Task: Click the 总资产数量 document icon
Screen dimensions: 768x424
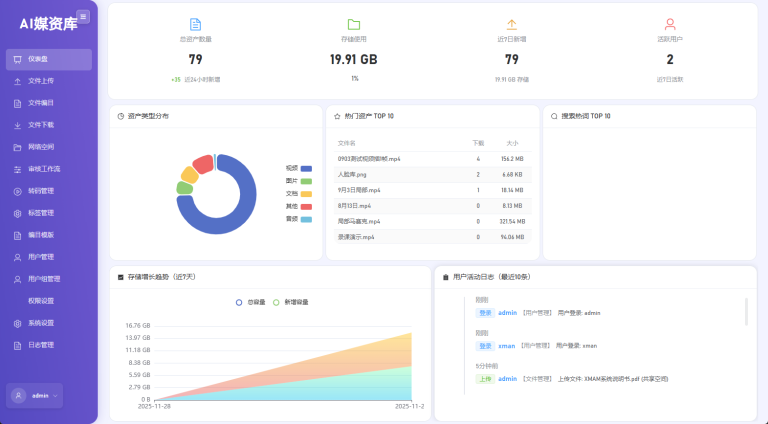Action: (x=195, y=24)
